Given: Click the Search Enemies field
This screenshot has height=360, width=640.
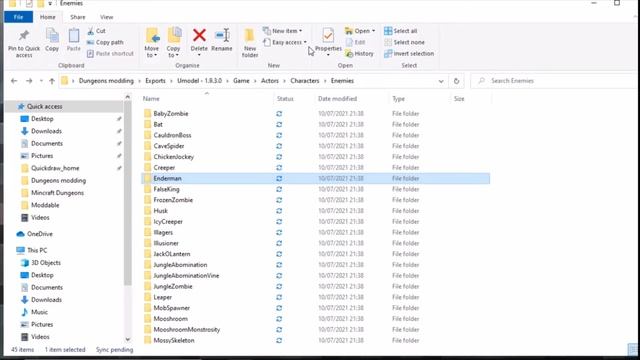Looking at the screenshot, I should coord(555,81).
